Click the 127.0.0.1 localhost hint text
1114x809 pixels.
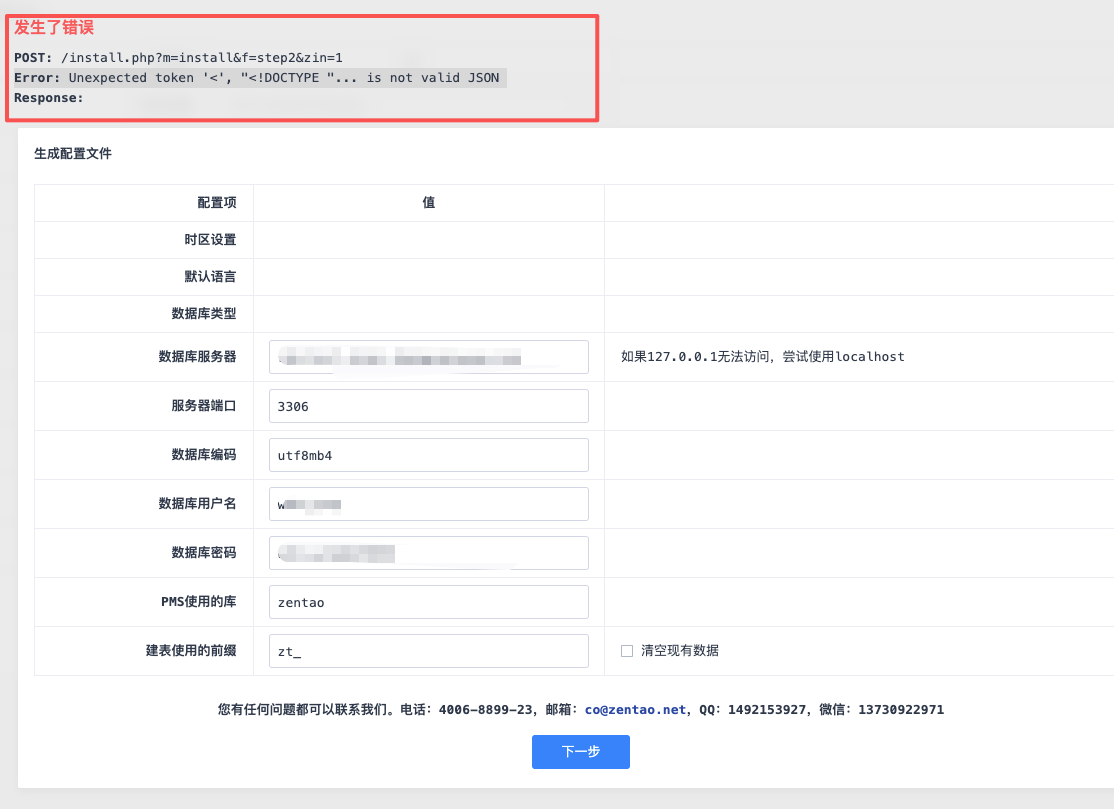762,357
